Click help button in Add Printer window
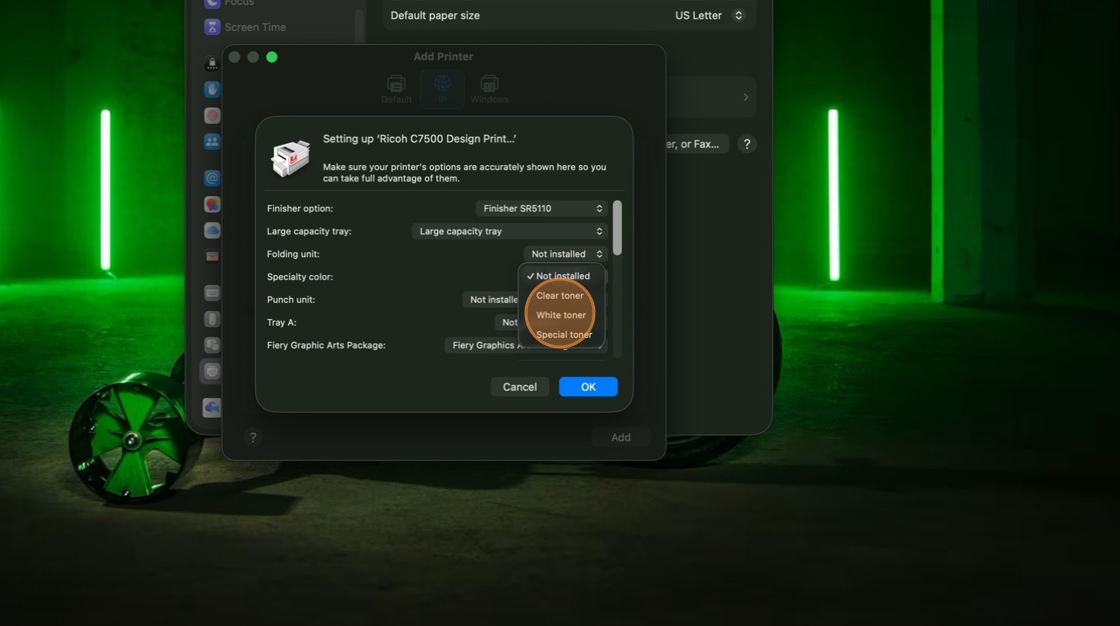This screenshot has height=626, width=1120. (253, 437)
